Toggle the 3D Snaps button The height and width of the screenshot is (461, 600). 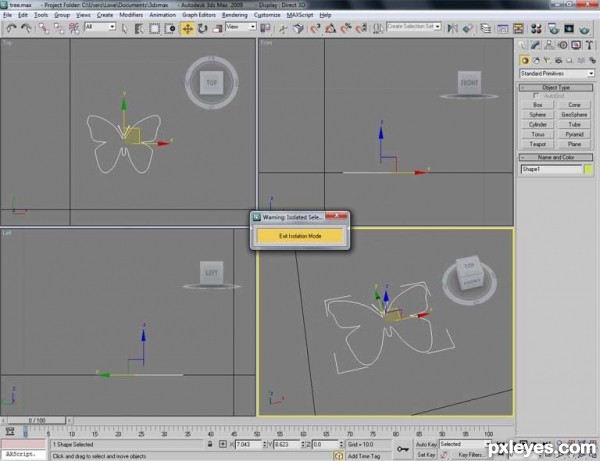click(315, 28)
